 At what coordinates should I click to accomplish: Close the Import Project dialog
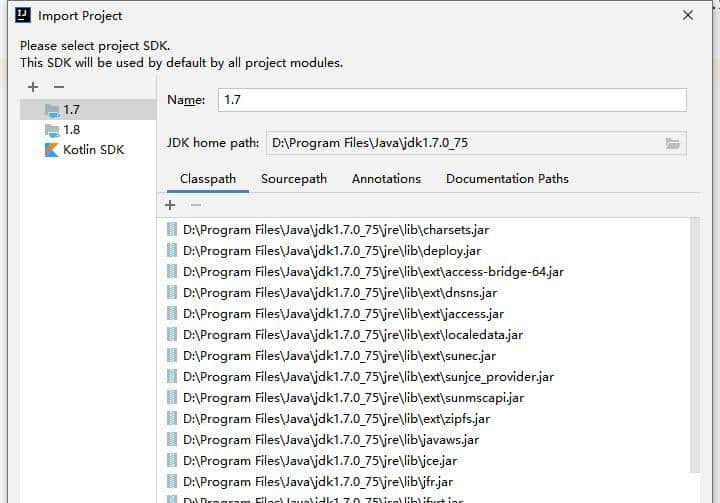pos(688,15)
